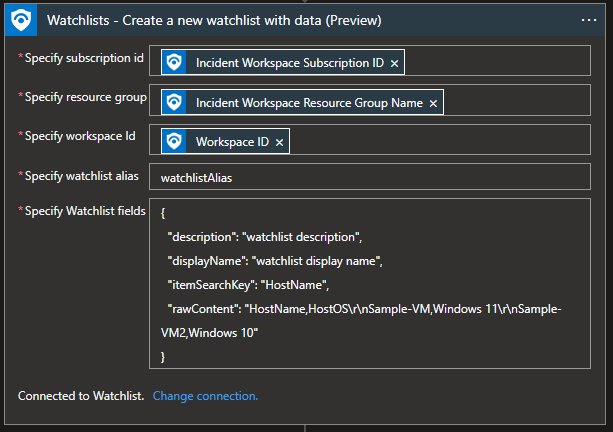Viewport: 613px width, 432px height.
Task: Click the Workspace ID token icon
Action: pos(174,142)
